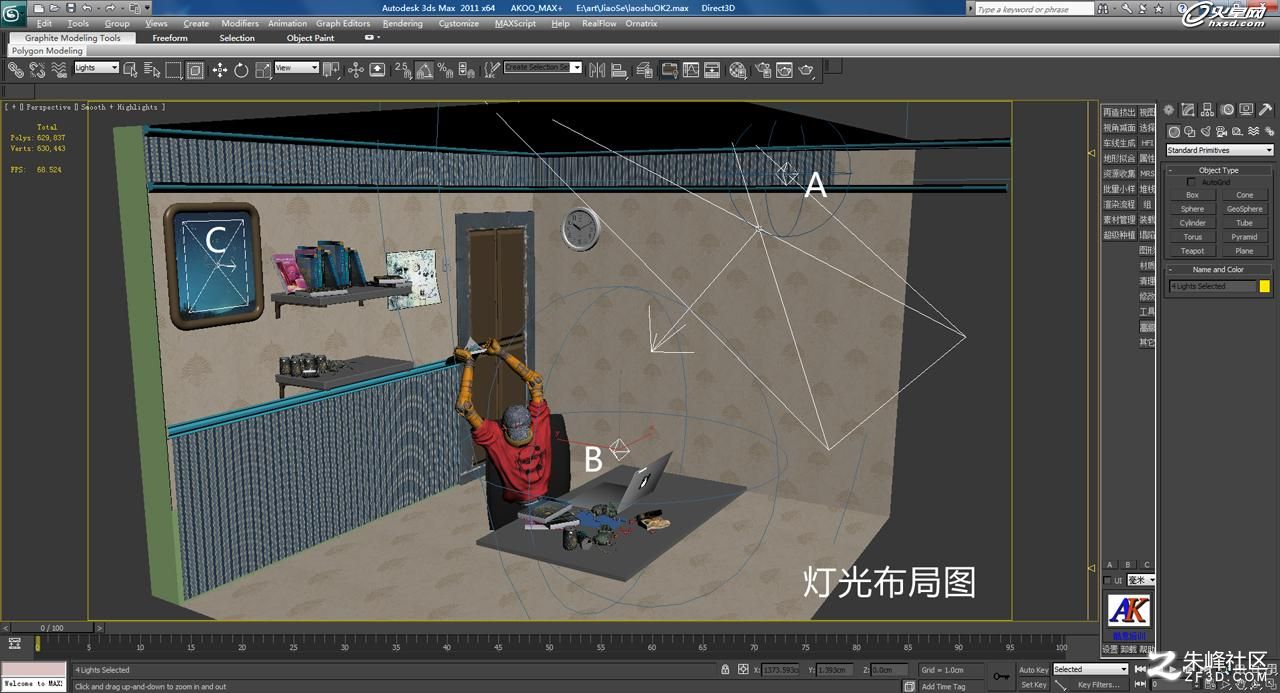The width and height of the screenshot is (1280, 693).
Task: Toggle Select and Manipulate tool
Action: point(355,70)
